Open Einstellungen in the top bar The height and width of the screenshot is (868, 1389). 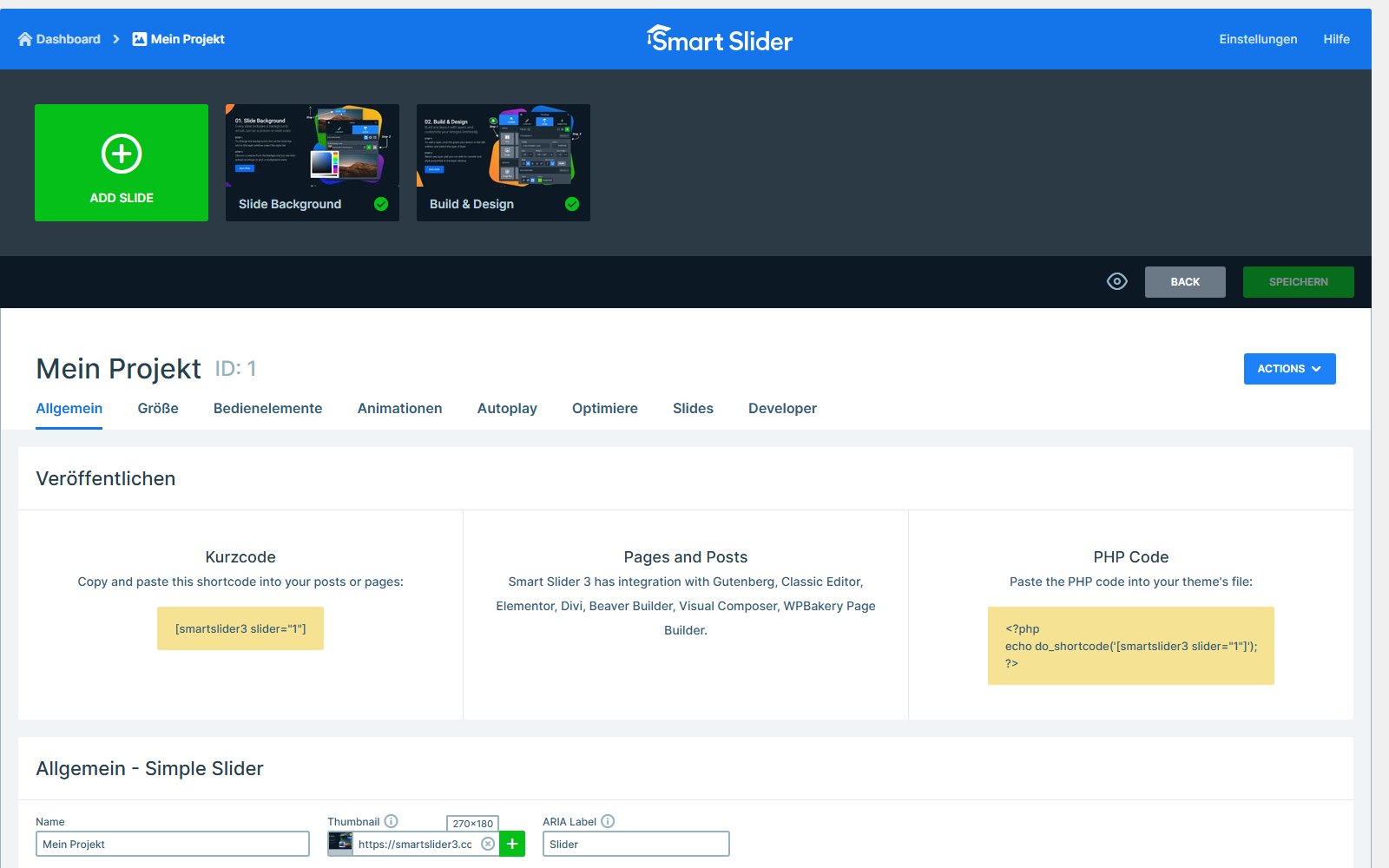[x=1258, y=39]
